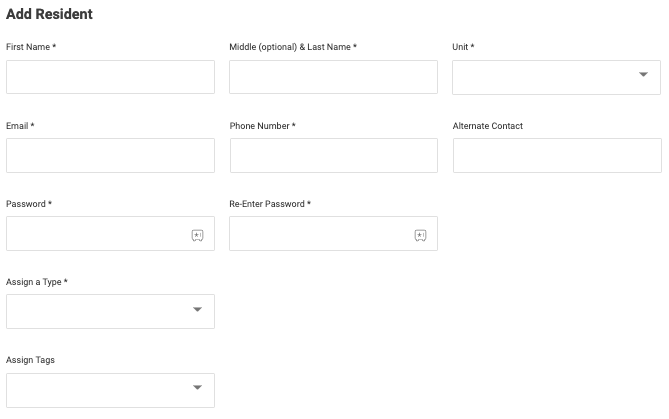
Task: Click the Add Resident heading
Action: pos(50,15)
